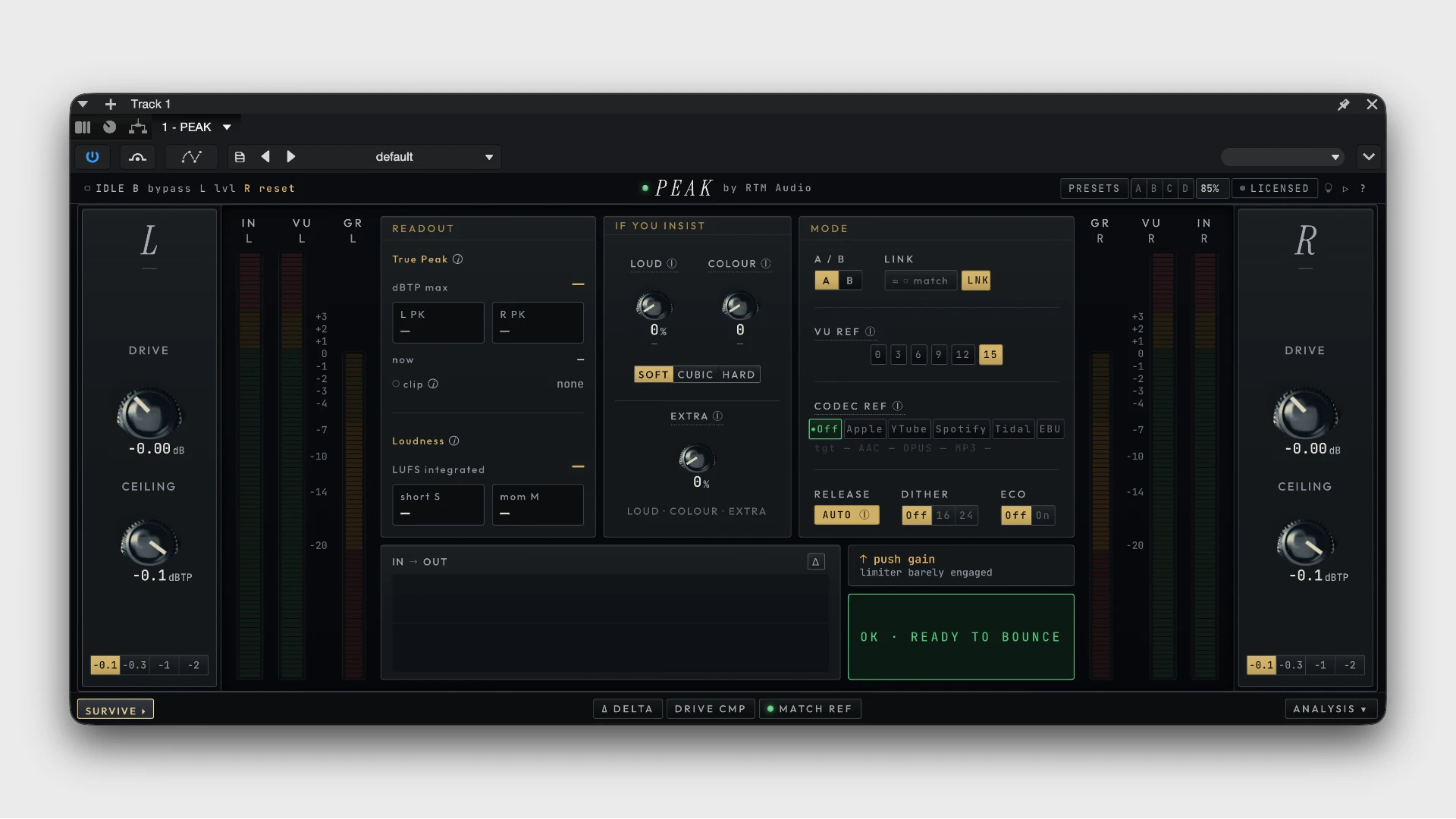Adjust the left DRIVE knob

pyautogui.click(x=148, y=414)
